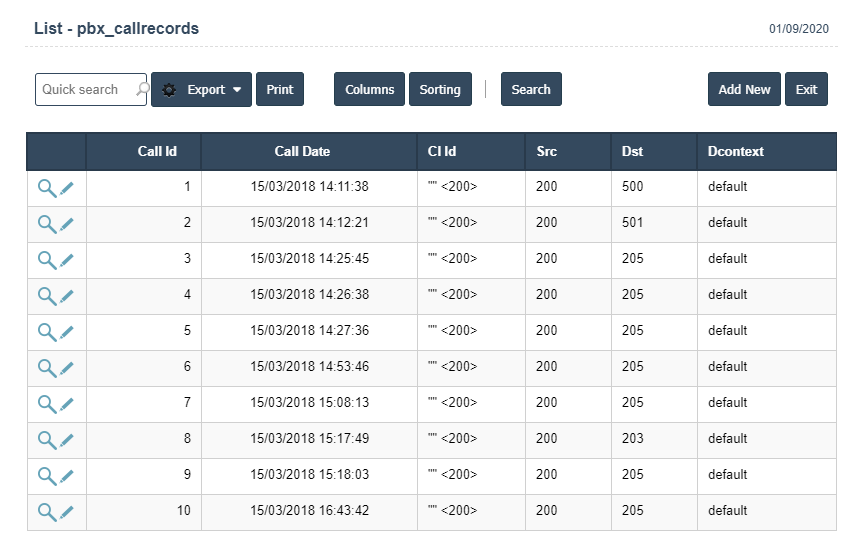This screenshot has height=541, width=855.
Task: Click the magnifier view icon for Call Id 1
Action: 46,188
